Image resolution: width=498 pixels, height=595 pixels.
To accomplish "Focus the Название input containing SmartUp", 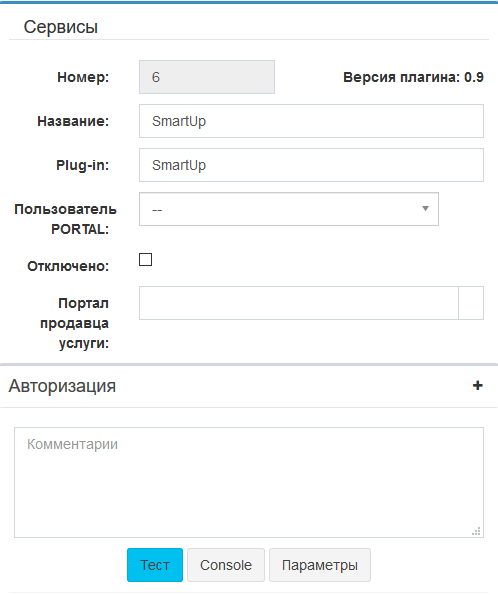I will point(311,121).
